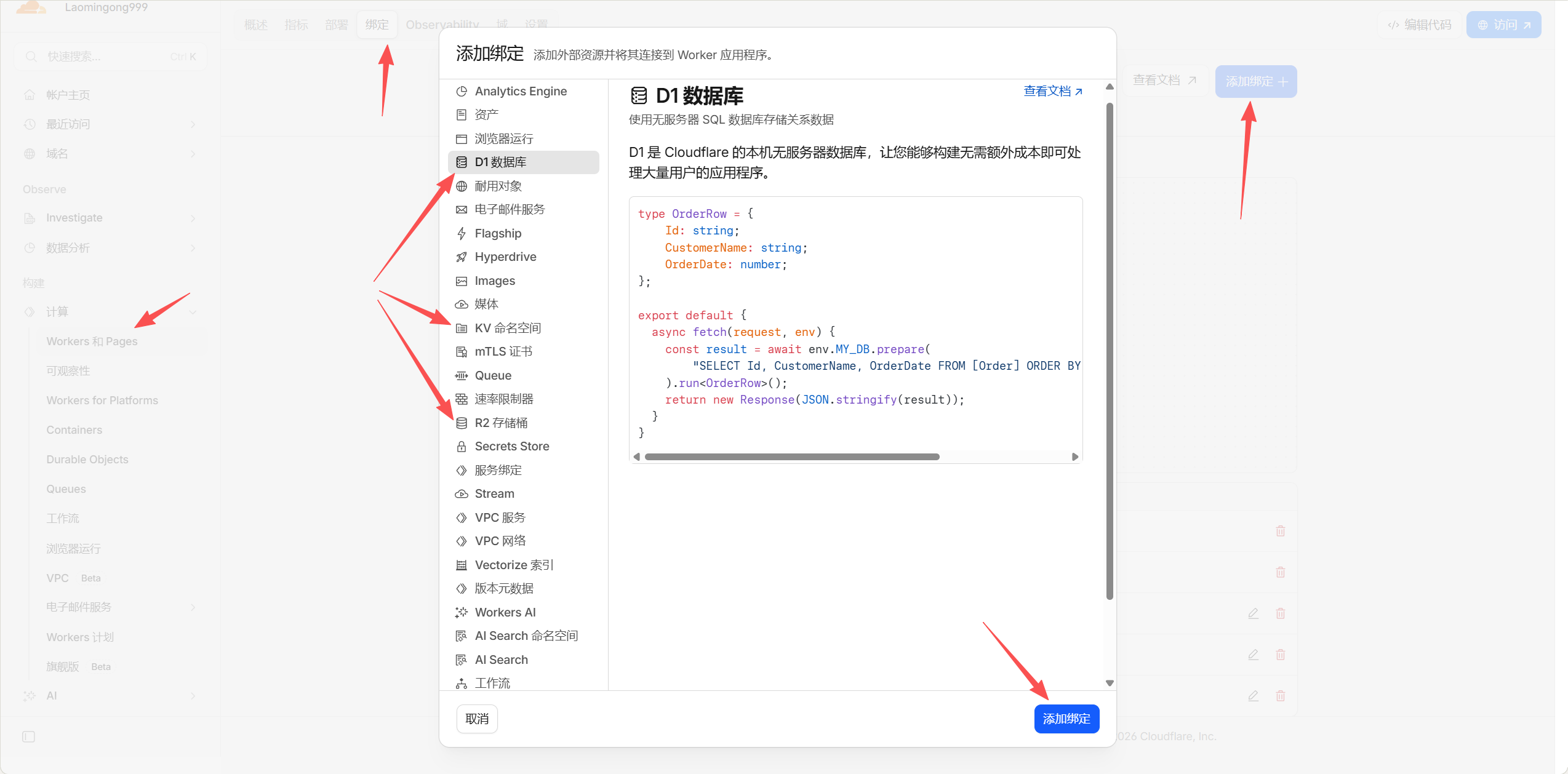Screen dimensions: 1568x774
Task: Open Workers 和 Pages in sidebar
Action: pos(92,341)
